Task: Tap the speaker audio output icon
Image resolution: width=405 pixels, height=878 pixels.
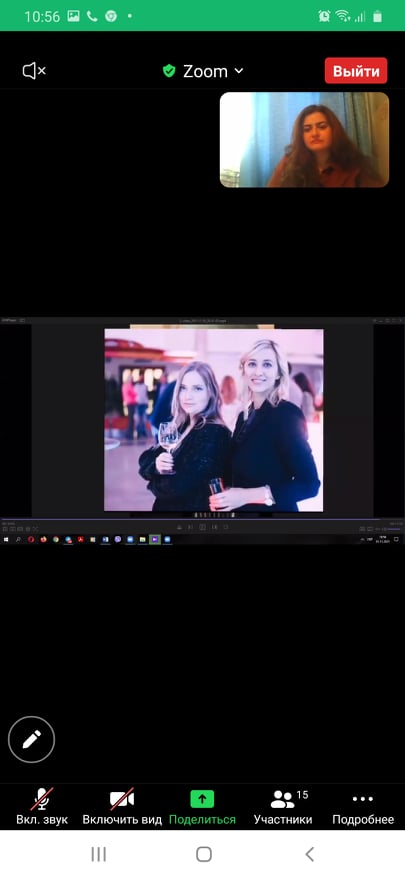Action: pyautogui.click(x=34, y=71)
